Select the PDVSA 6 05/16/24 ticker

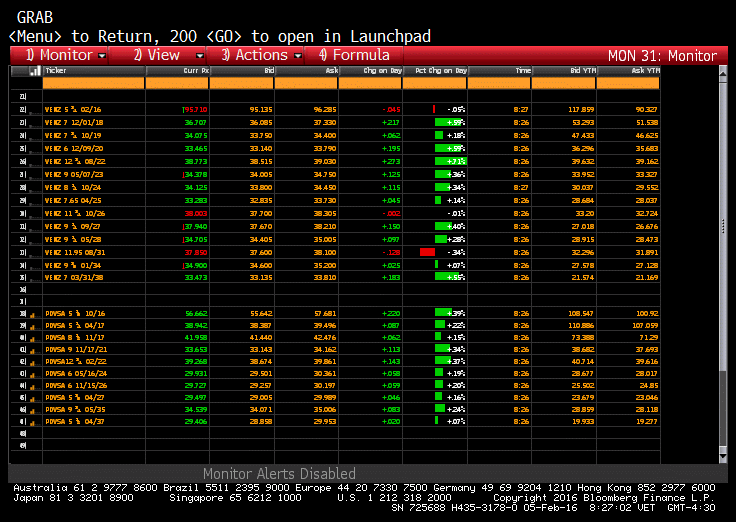tap(76, 374)
